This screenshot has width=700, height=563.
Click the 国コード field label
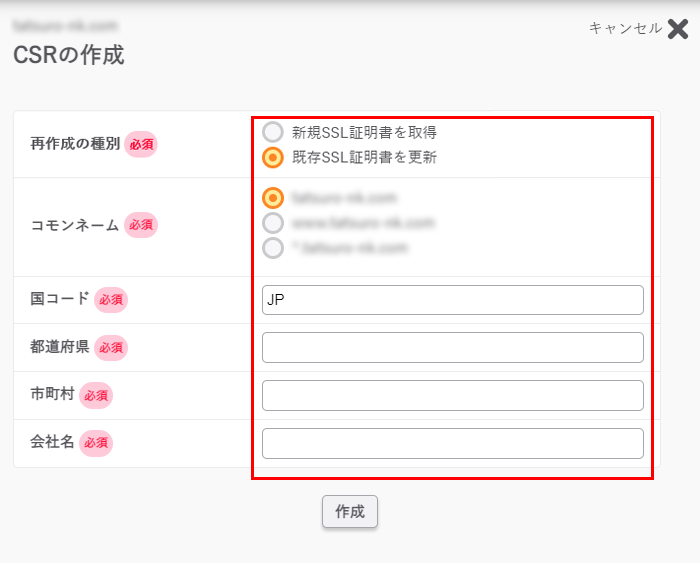[60, 299]
